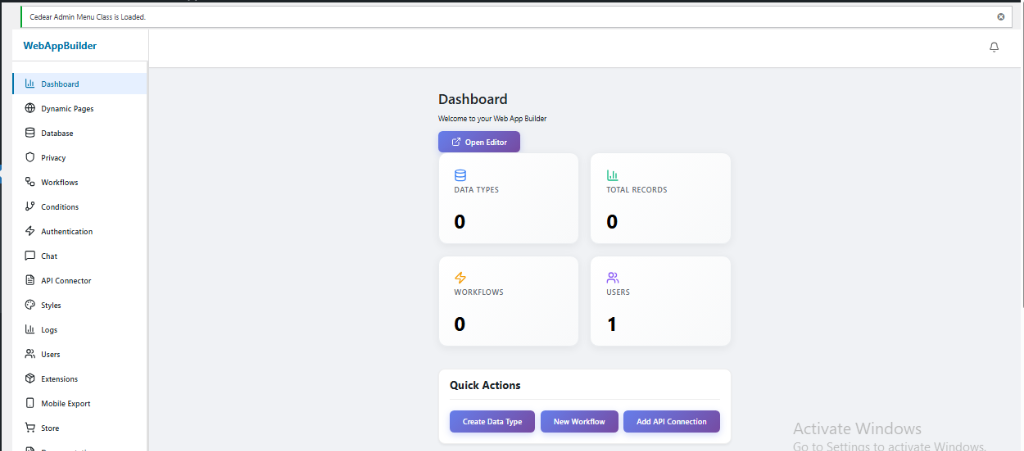Navigate to Workflows menu item
The image size is (1024, 451).
(x=79, y=182)
